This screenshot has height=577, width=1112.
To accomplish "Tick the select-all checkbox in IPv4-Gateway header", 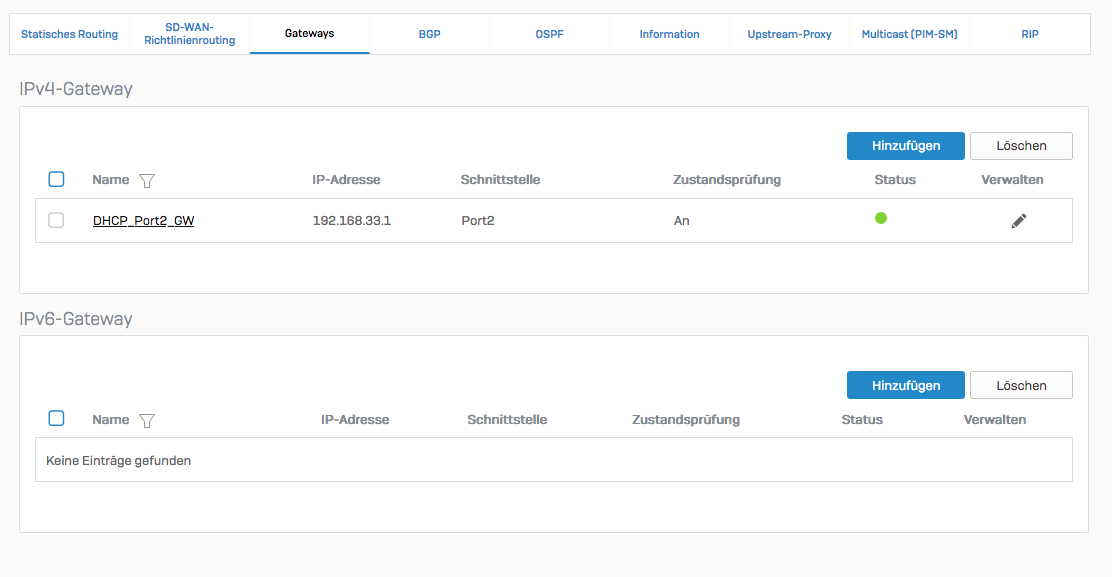I will click(x=56, y=179).
